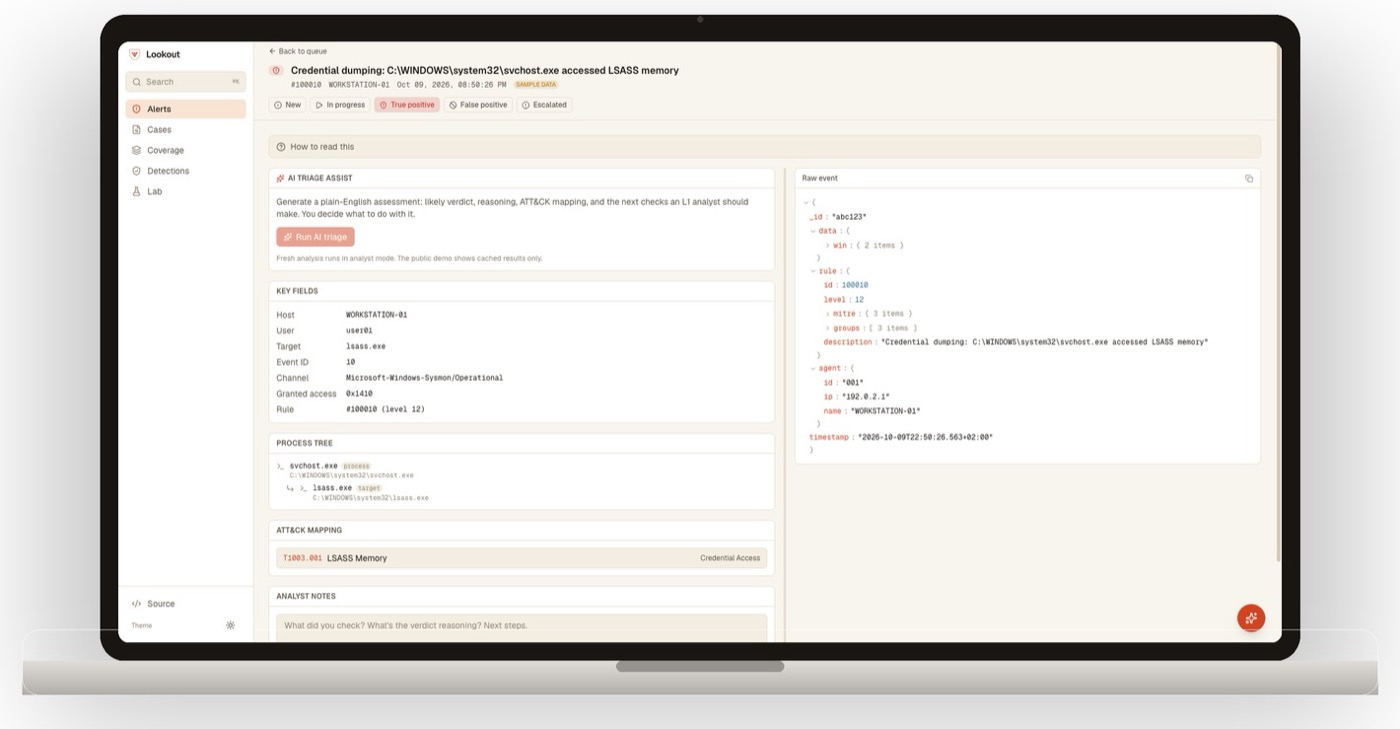The width and height of the screenshot is (1400, 729).
Task: Select lsass.exe target in the process tree
Action: 331,488
